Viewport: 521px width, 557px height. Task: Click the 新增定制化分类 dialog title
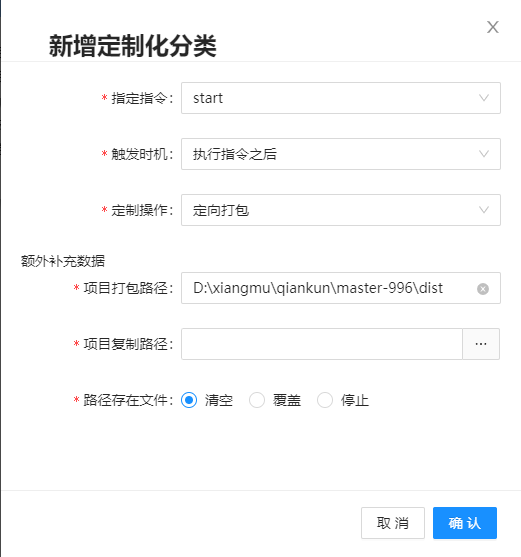[x=132, y=46]
